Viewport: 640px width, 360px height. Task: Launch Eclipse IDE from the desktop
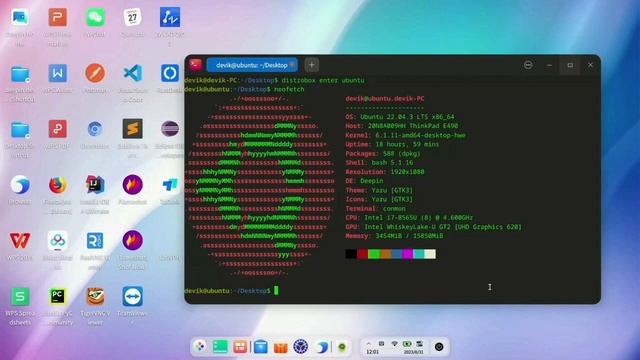170,129
